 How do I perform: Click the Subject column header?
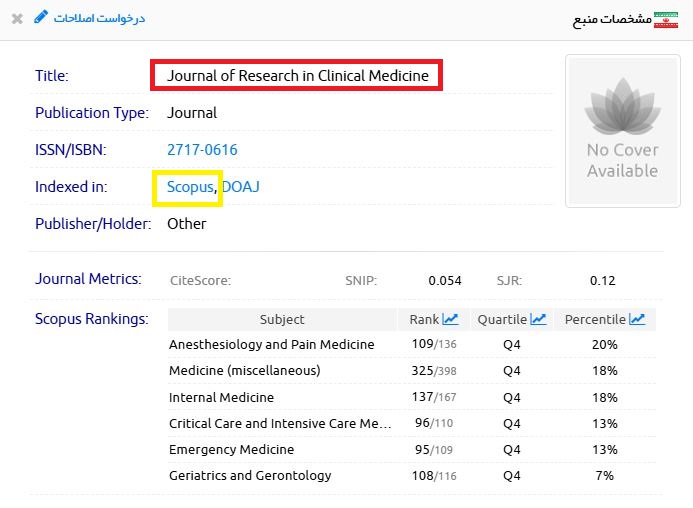[282, 319]
